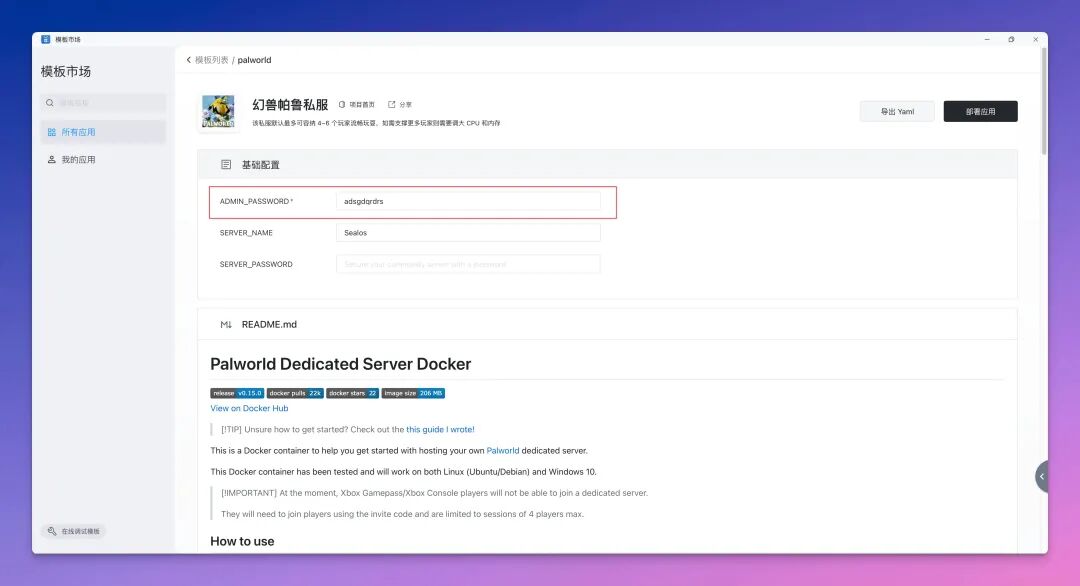Image resolution: width=1080 pixels, height=586 pixels.
Task: Click the ADMIN_PASSWORD input field
Action: (x=468, y=201)
